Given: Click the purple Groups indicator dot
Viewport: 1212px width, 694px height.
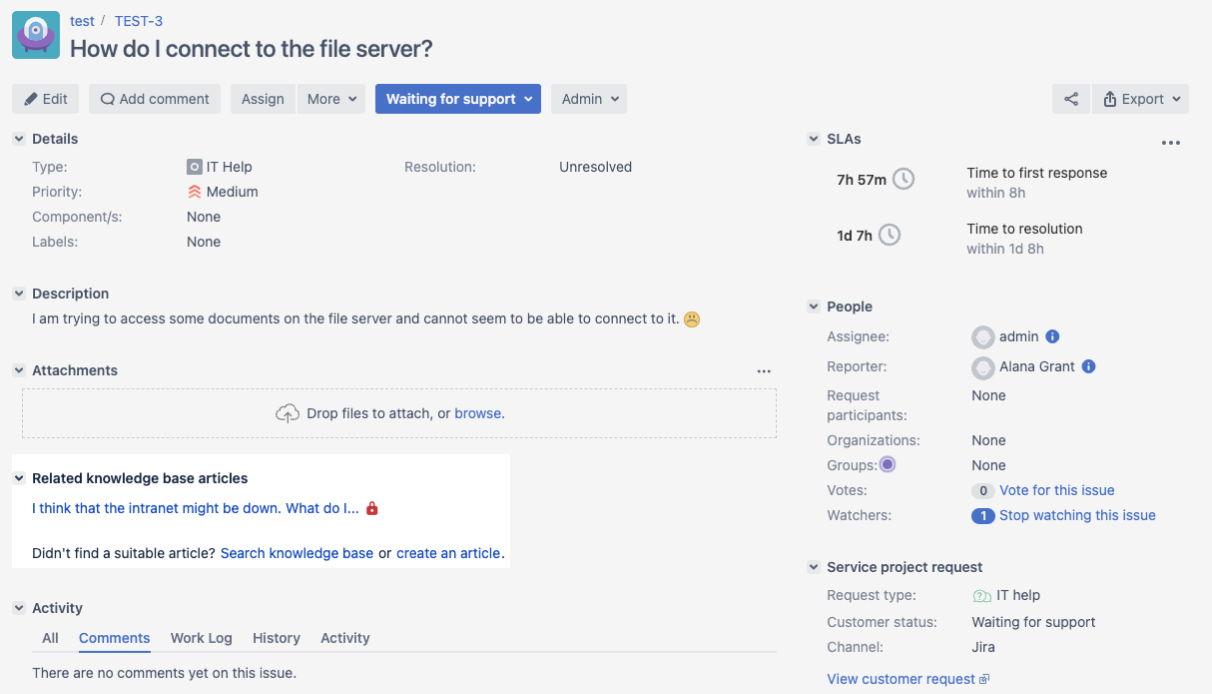Looking at the screenshot, I should click(887, 465).
